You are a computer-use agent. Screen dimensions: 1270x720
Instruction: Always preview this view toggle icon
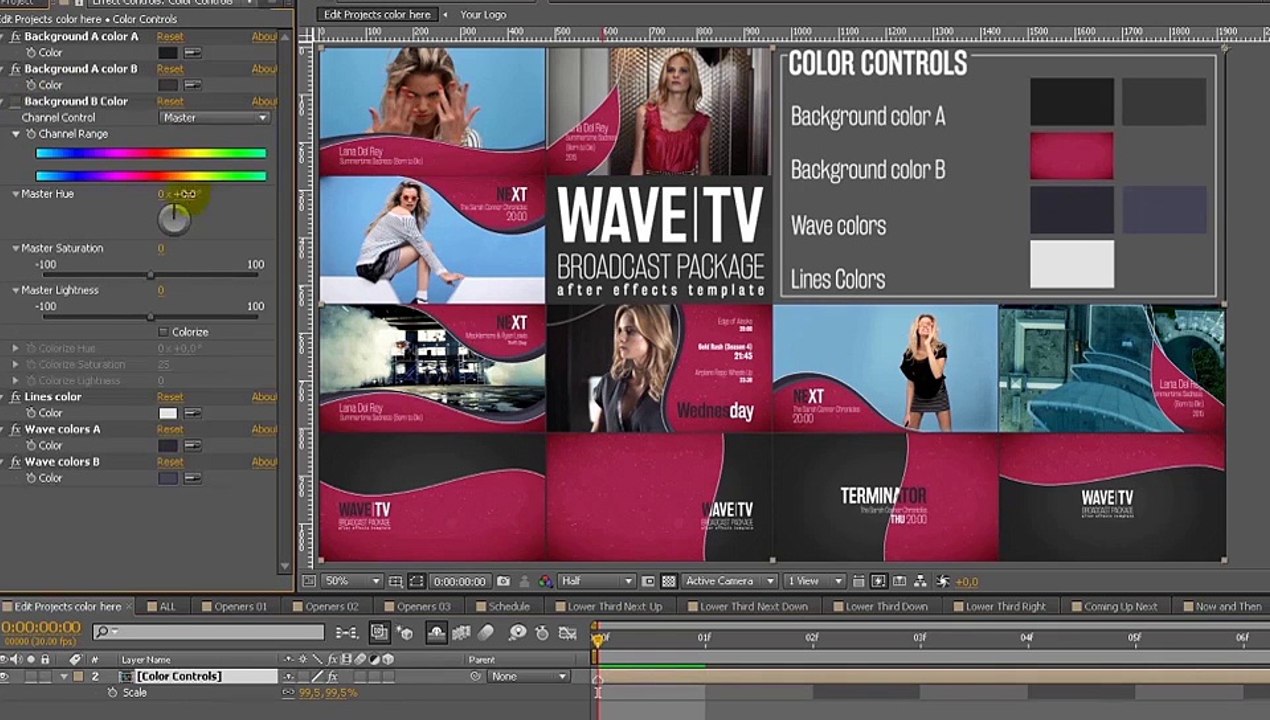click(x=308, y=581)
